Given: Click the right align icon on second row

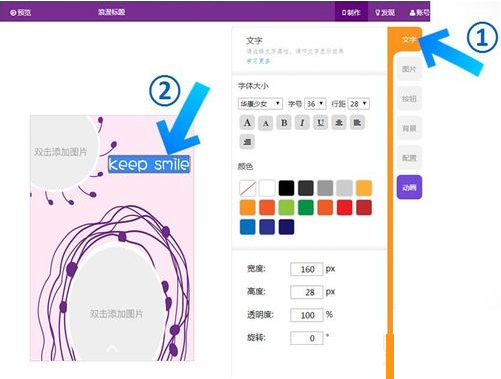Looking at the screenshot, I should point(247,142).
